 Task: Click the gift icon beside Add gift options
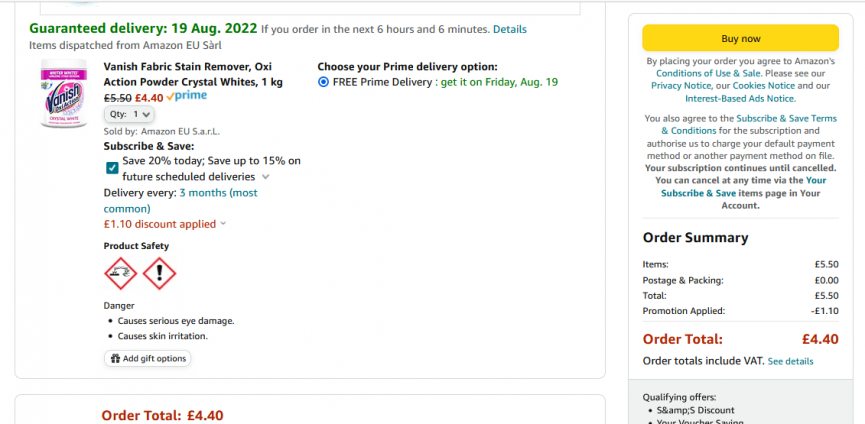coord(115,358)
